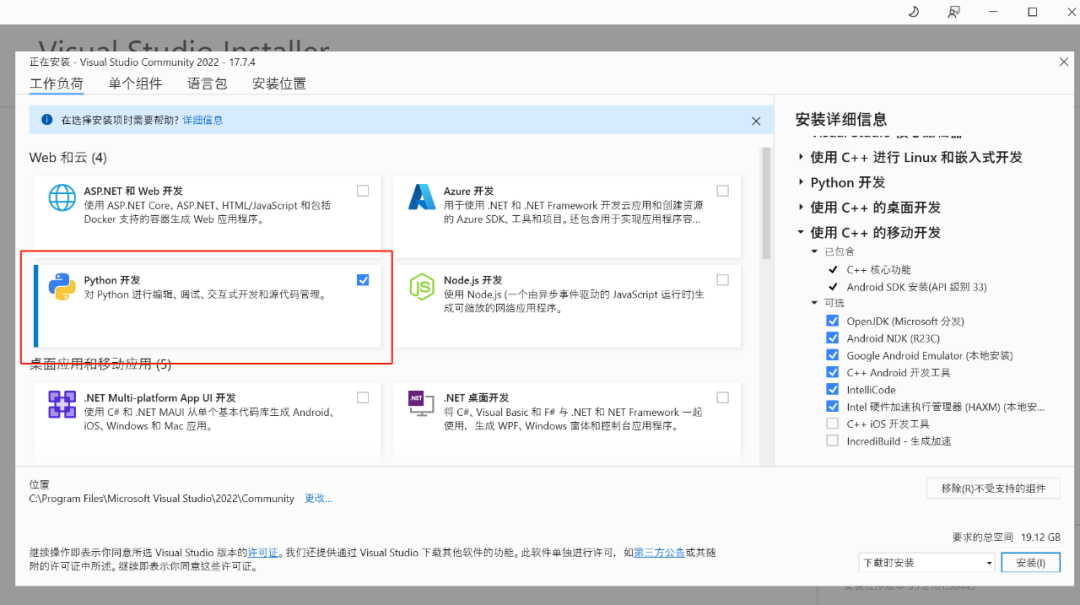Uncheck Android NDK (R23C) option
Viewport: 1080px width, 605px height.
click(833, 338)
